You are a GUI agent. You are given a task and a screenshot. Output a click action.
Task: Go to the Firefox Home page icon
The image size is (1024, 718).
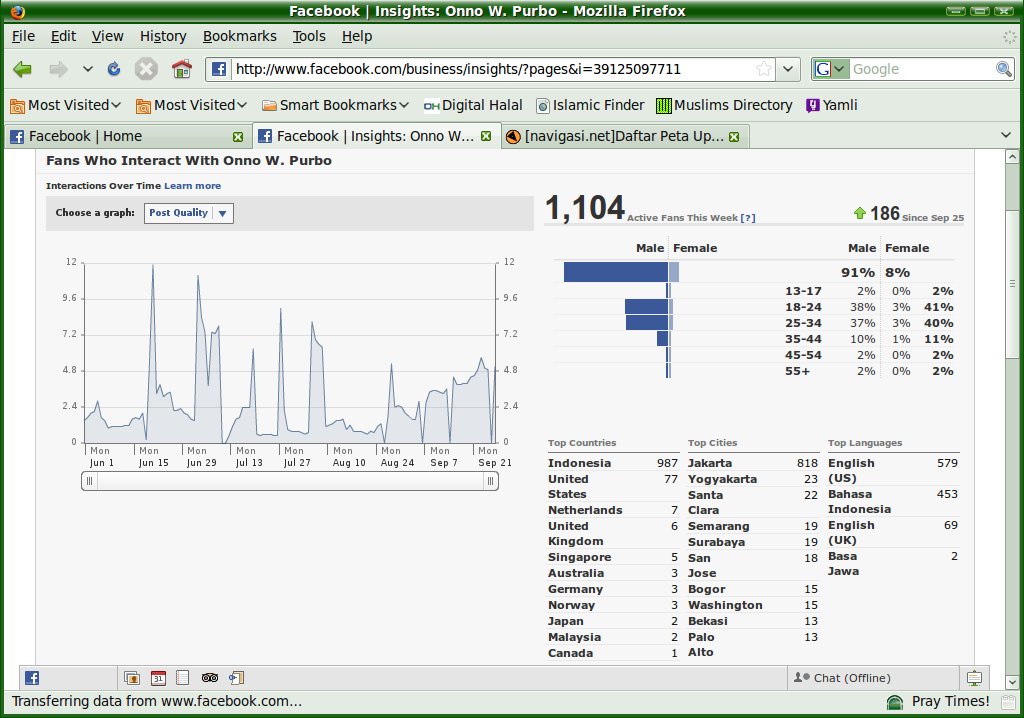tap(181, 69)
